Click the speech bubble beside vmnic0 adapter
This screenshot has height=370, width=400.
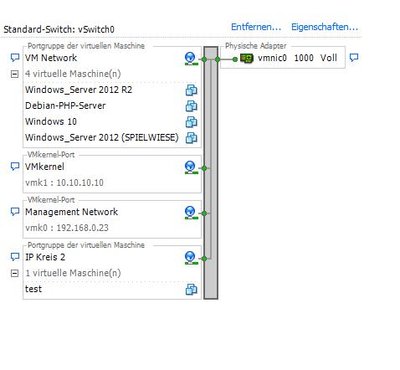354,58
